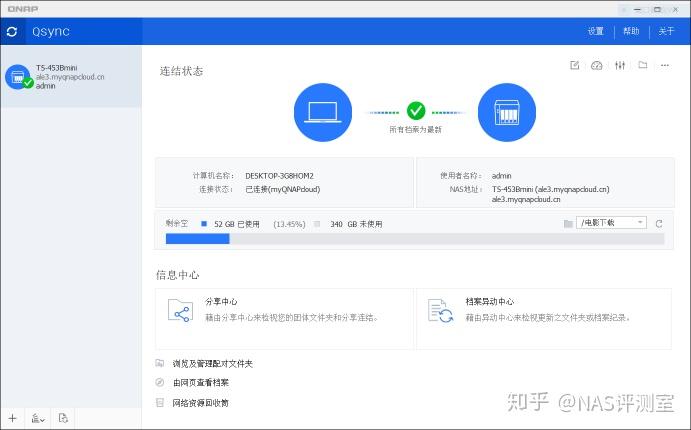Screen dimensions: 691x430
Task: Click the (13.45%) usage percentage
Action: coord(289,224)
